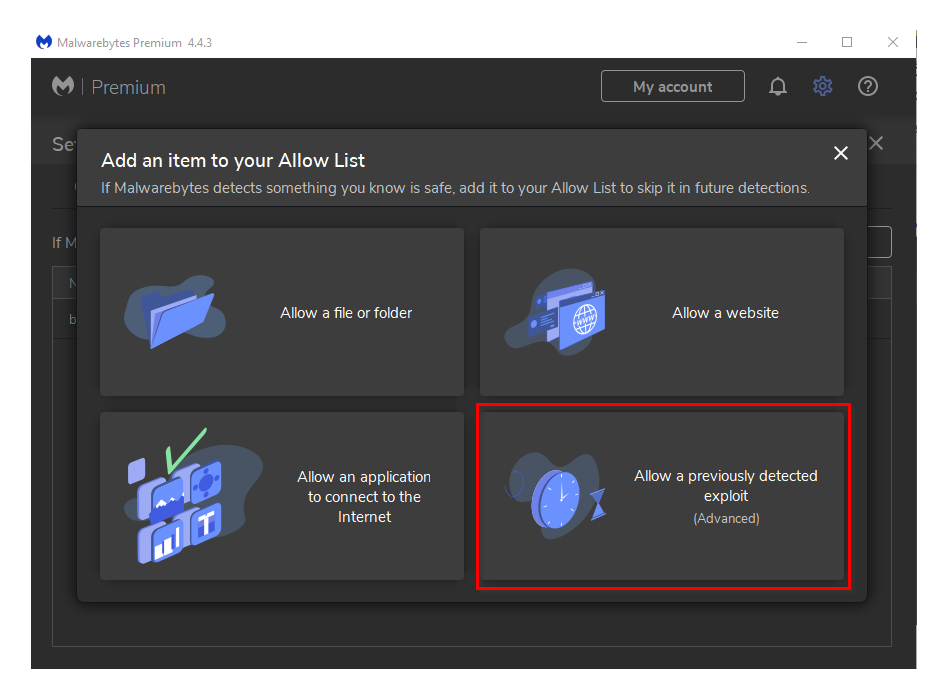Close the Add to Allow List dialog
The height and width of the screenshot is (699, 946).
pos(840,153)
